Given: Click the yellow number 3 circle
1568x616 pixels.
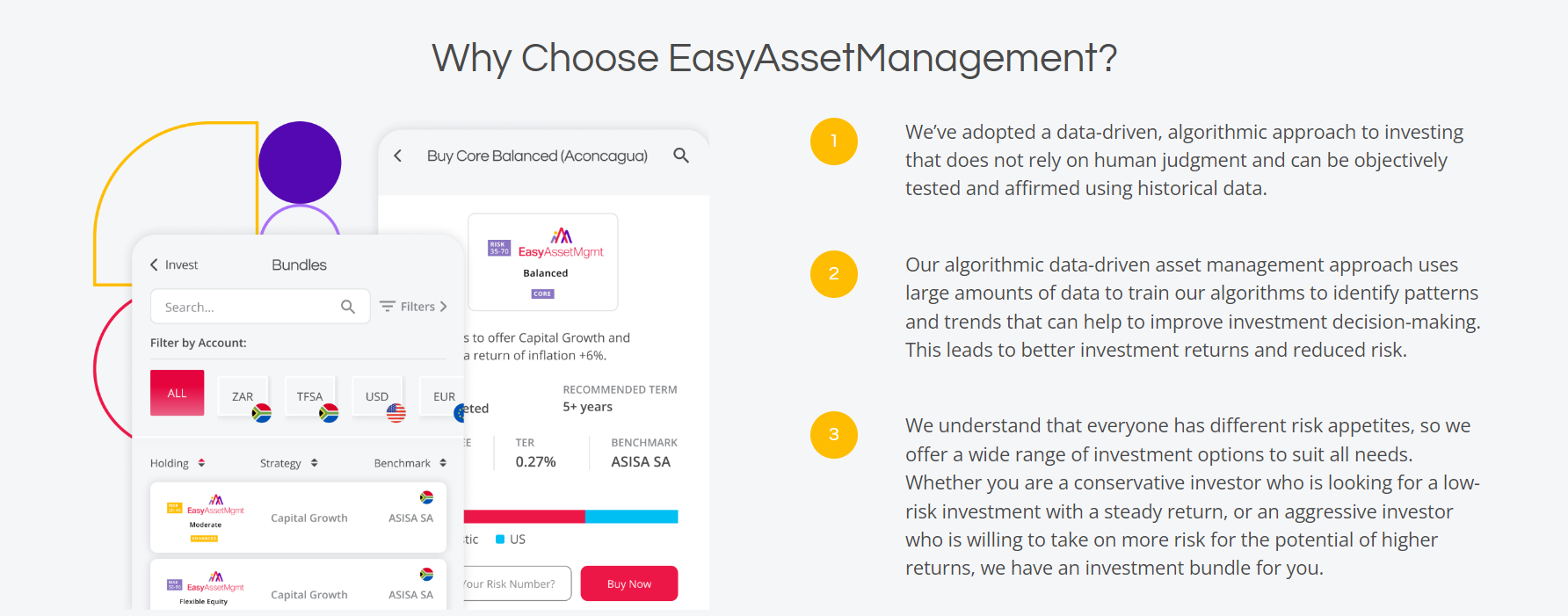Looking at the screenshot, I should (x=833, y=435).
